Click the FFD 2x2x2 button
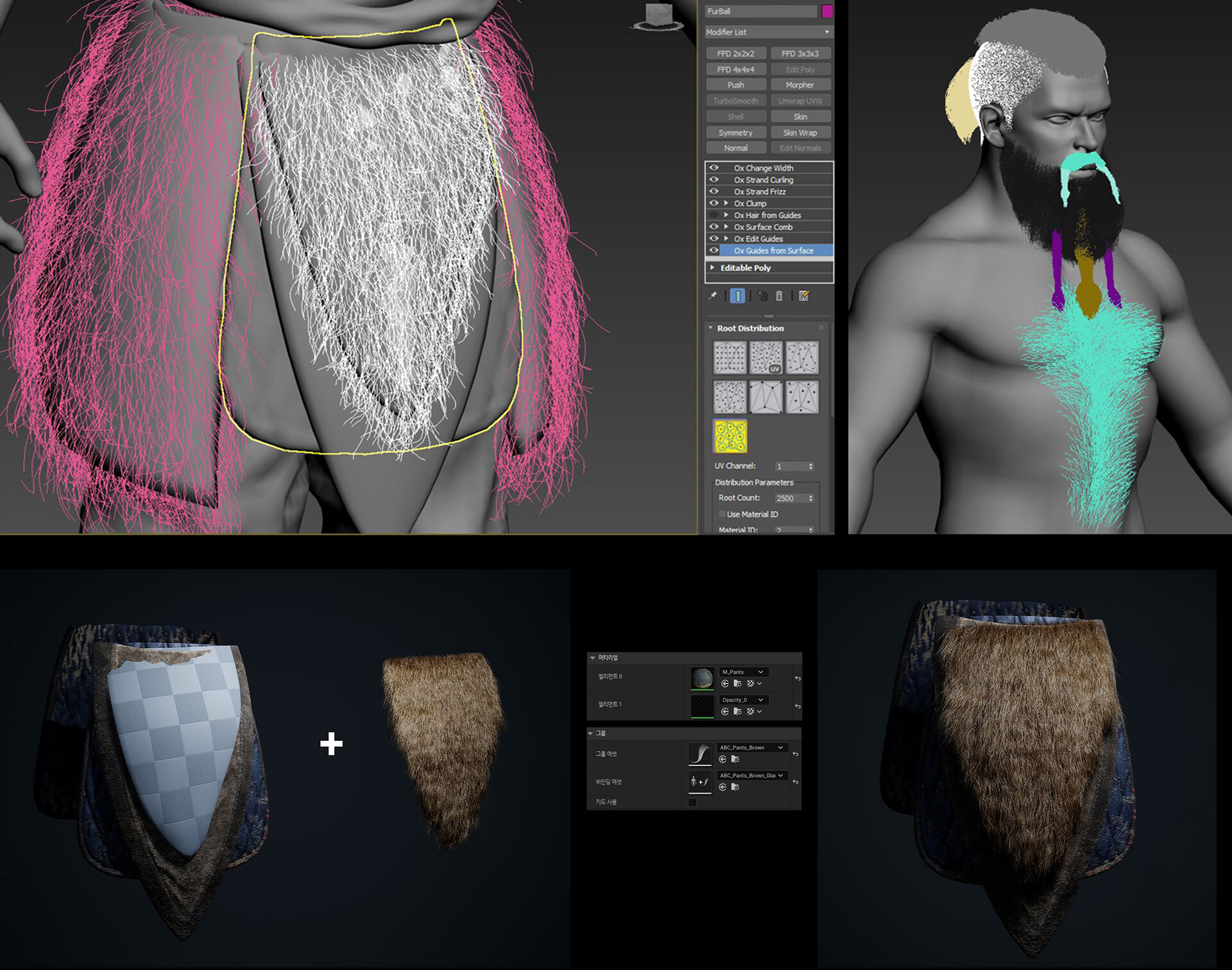This screenshot has height=970, width=1232. point(735,53)
